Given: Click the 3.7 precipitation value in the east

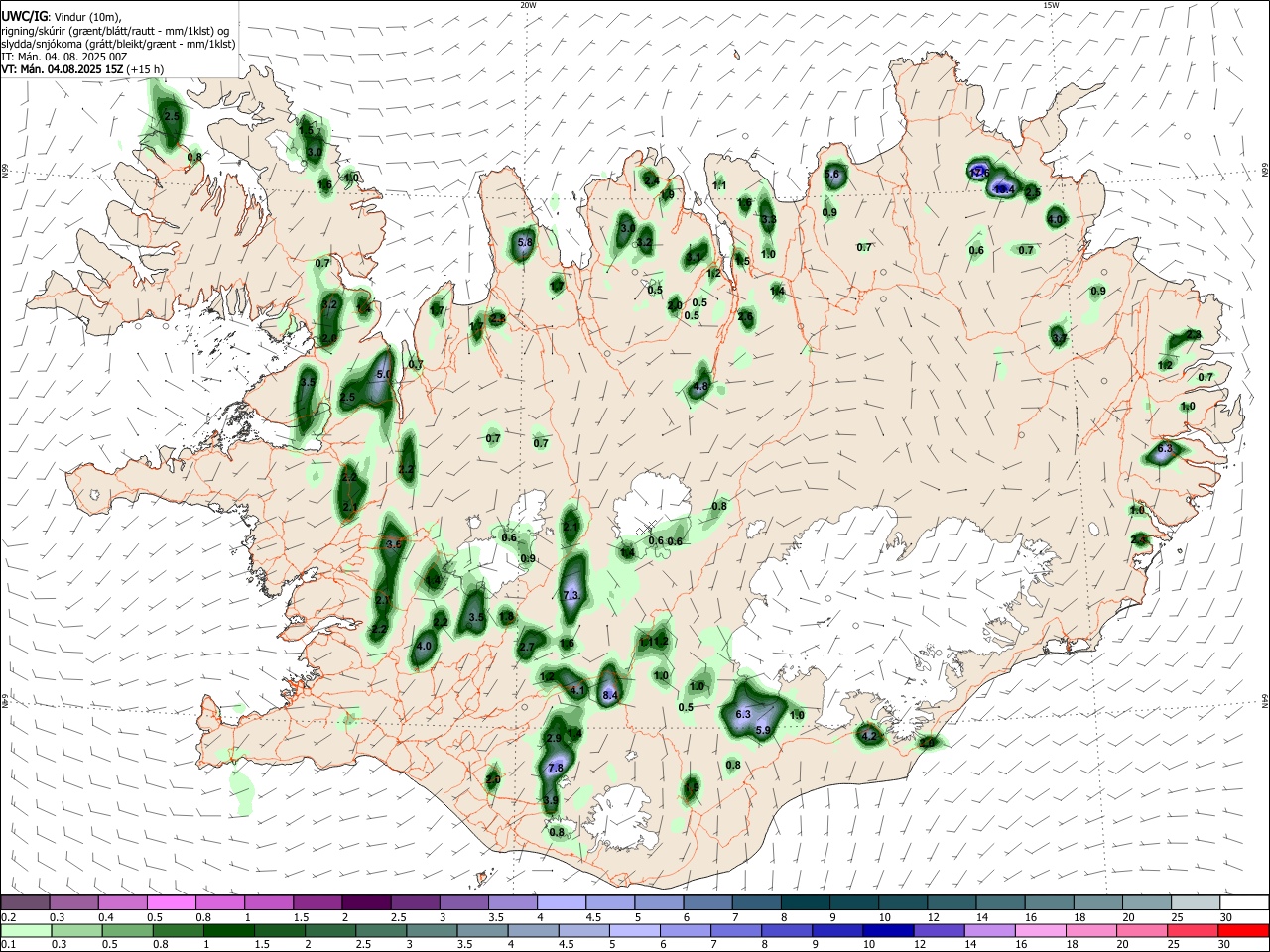Looking at the screenshot, I should [1059, 339].
